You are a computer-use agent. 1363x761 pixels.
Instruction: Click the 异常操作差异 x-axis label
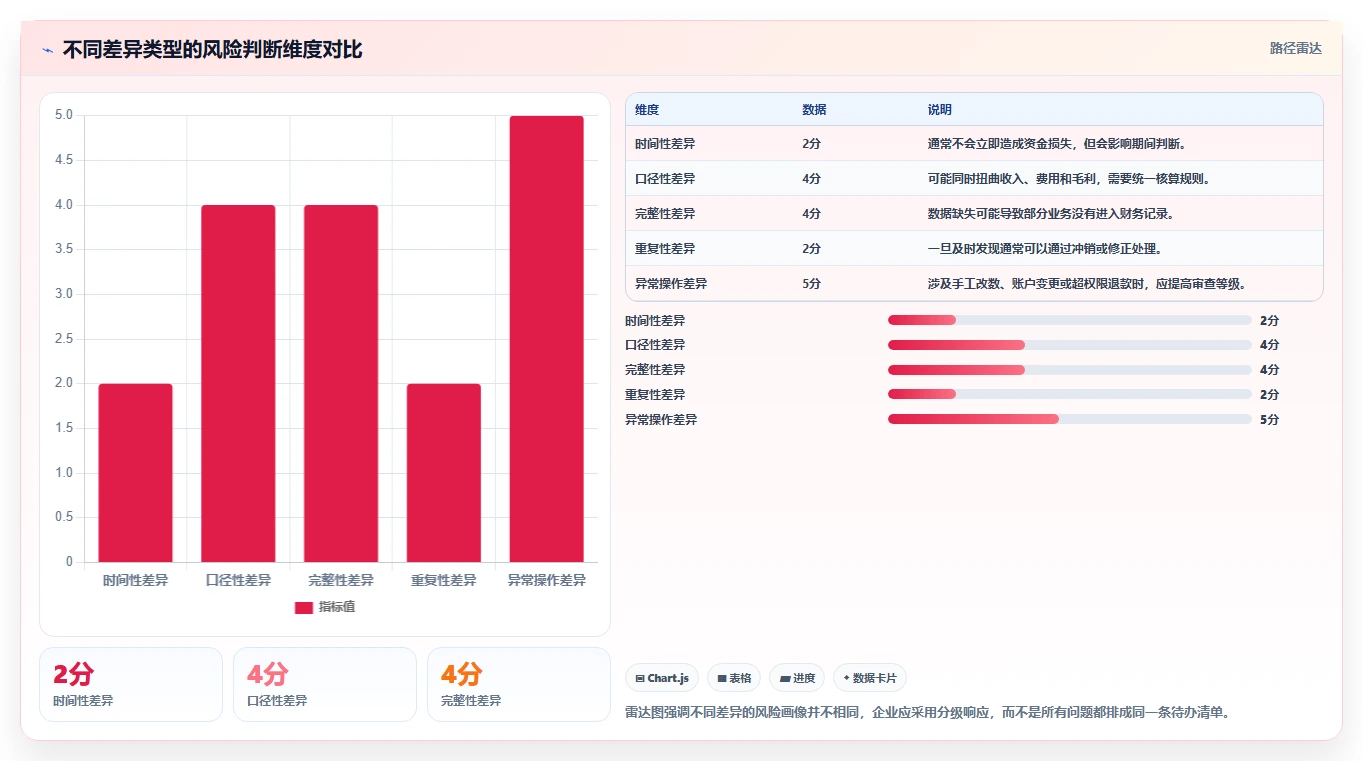click(547, 581)
